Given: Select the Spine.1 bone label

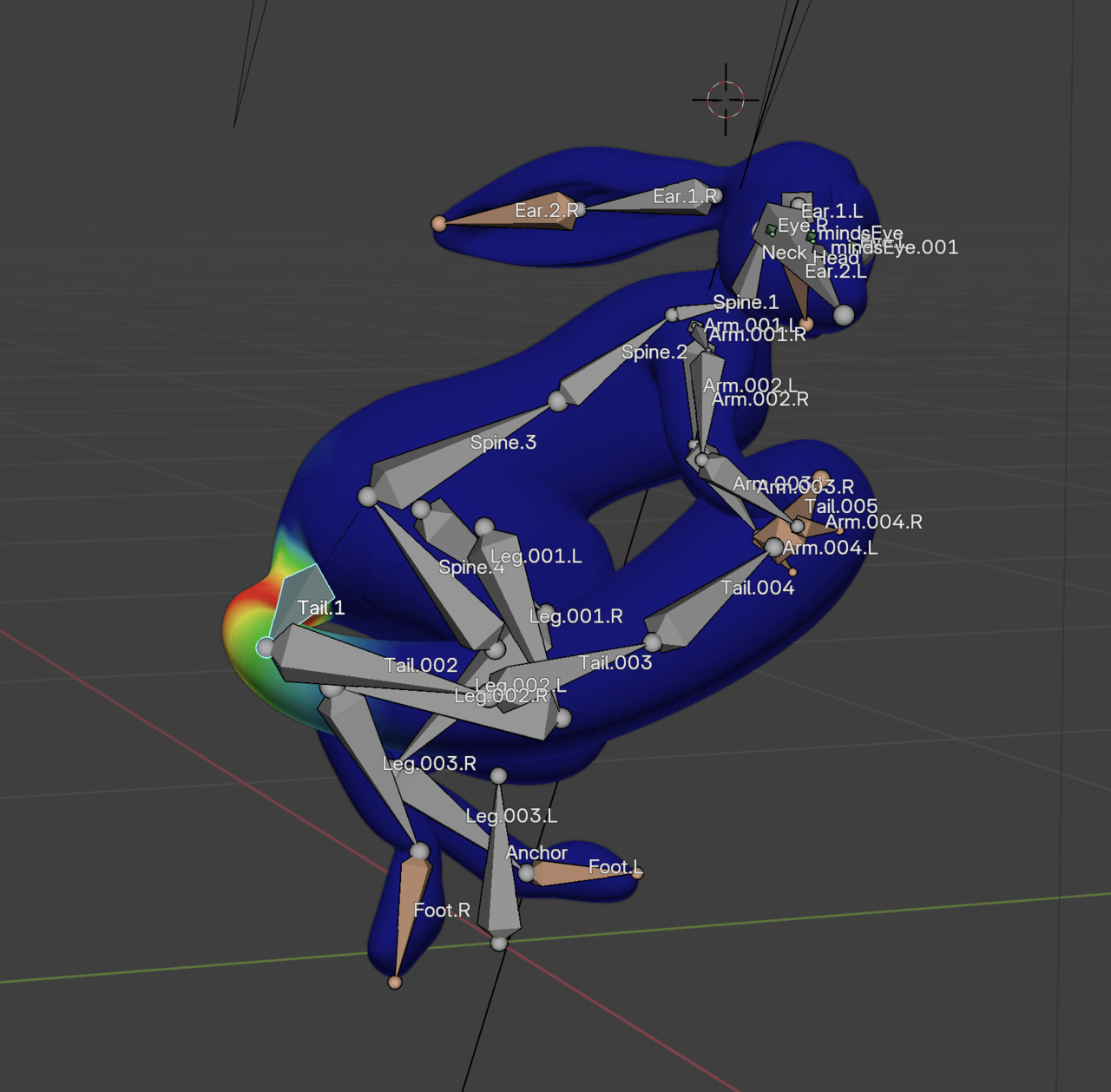Looking at the screenshot, I should coord(746,302).
